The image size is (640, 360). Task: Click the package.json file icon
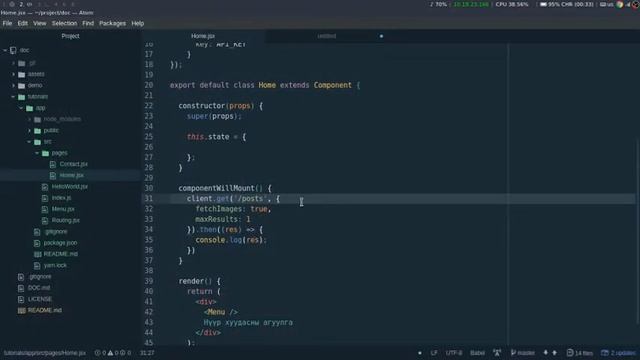pos(37,243)
